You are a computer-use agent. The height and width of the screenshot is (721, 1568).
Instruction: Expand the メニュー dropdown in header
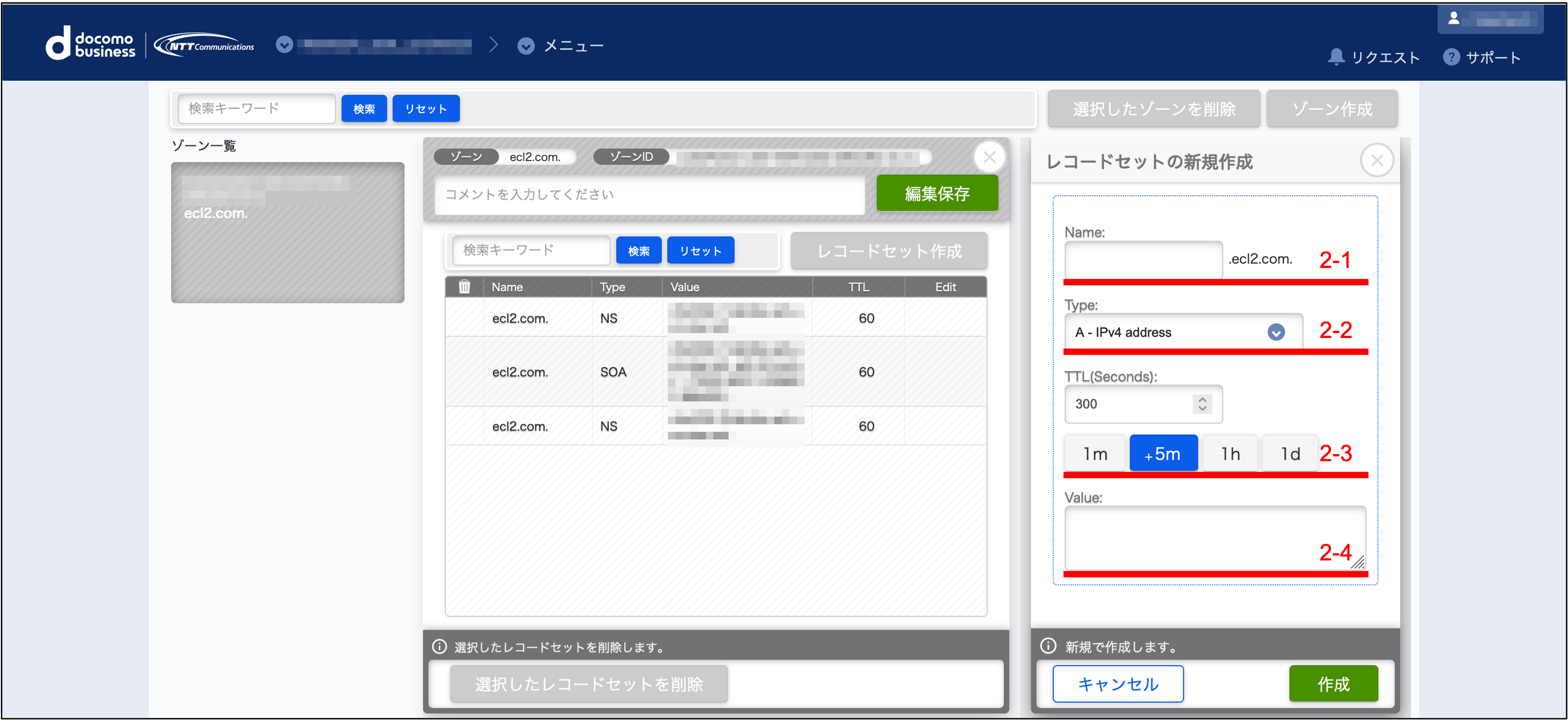pyautogui.click(x=526, y=46)
